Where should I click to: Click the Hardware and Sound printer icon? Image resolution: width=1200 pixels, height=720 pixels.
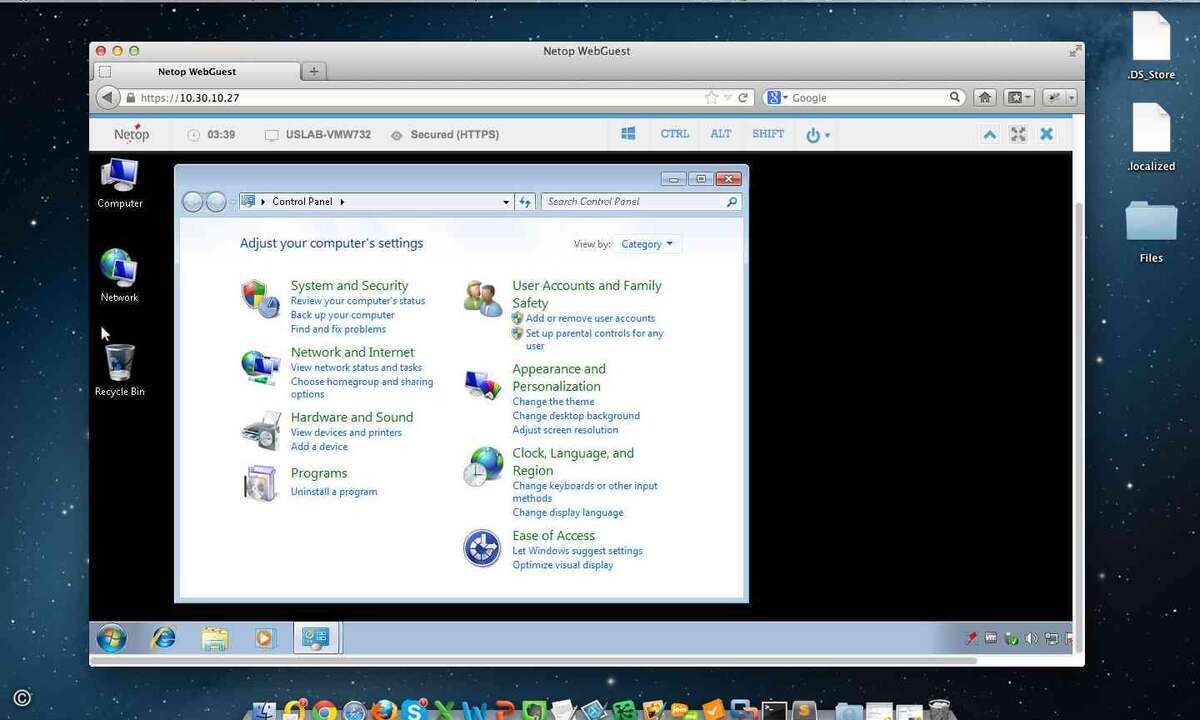click(260, 431)
